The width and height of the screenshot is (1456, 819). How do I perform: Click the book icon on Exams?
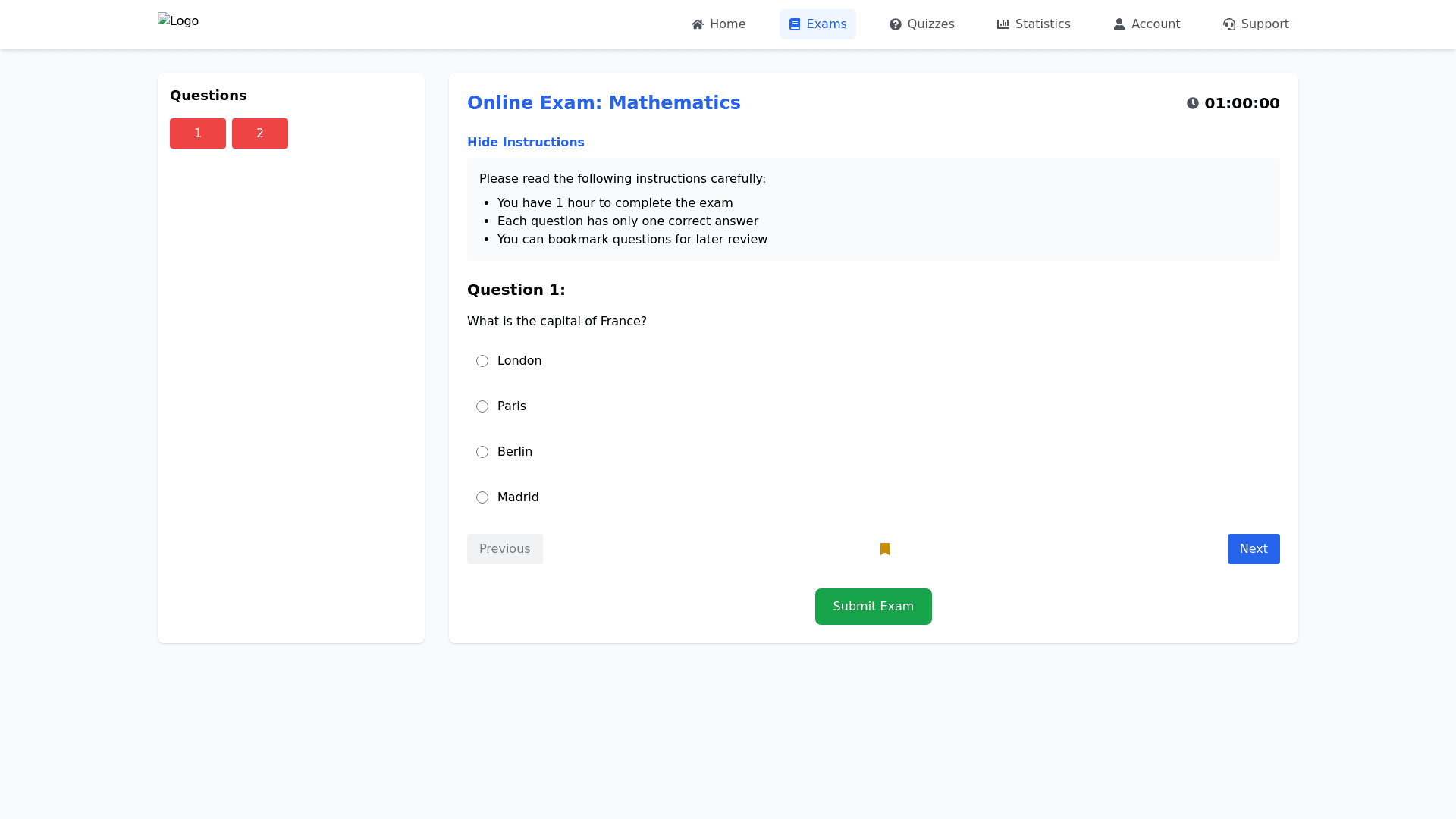(x=794, y=24)
